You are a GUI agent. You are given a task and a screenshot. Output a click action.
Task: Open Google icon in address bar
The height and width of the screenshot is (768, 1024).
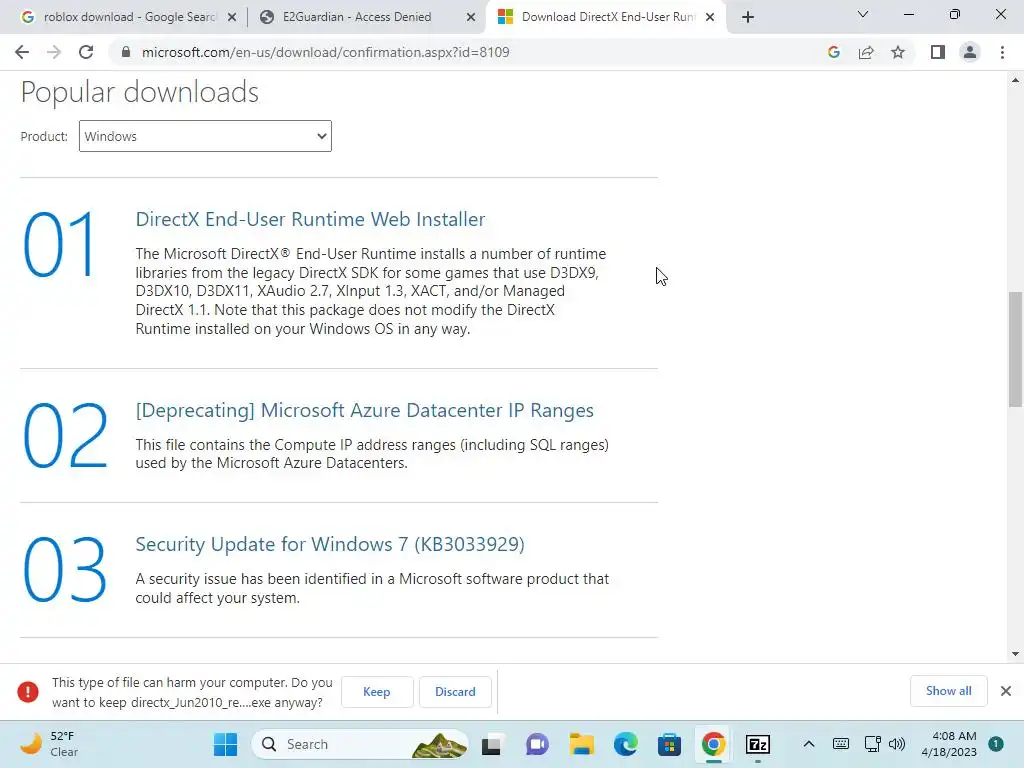tap(833, 52)
